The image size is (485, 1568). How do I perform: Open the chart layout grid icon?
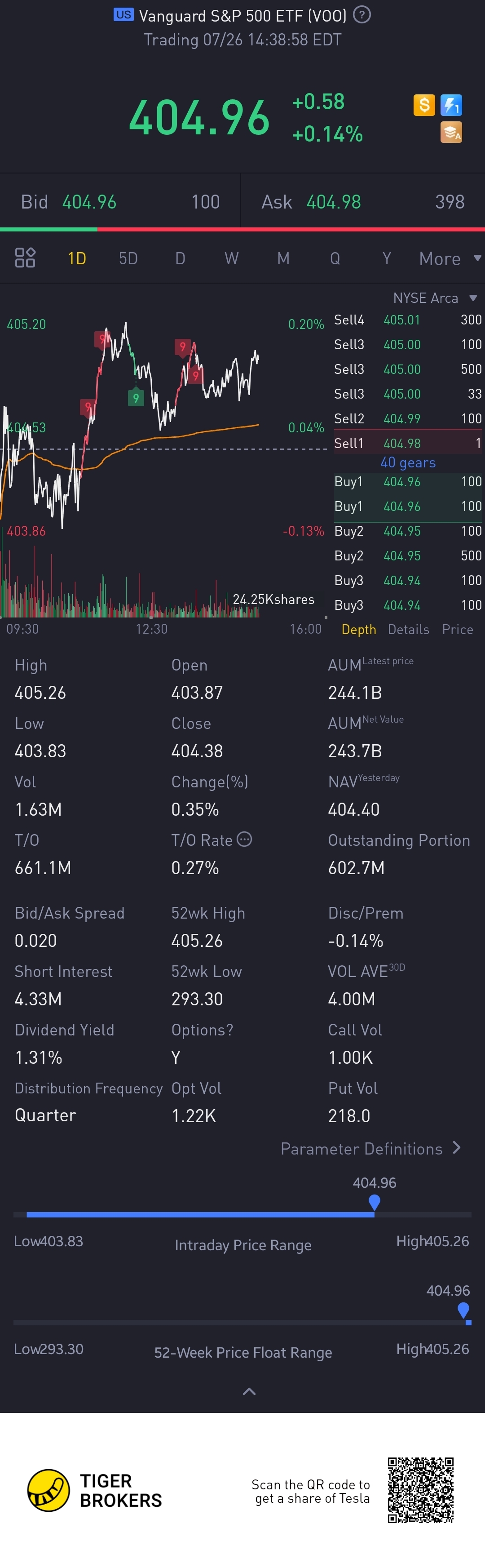click(x=25, y=258)
